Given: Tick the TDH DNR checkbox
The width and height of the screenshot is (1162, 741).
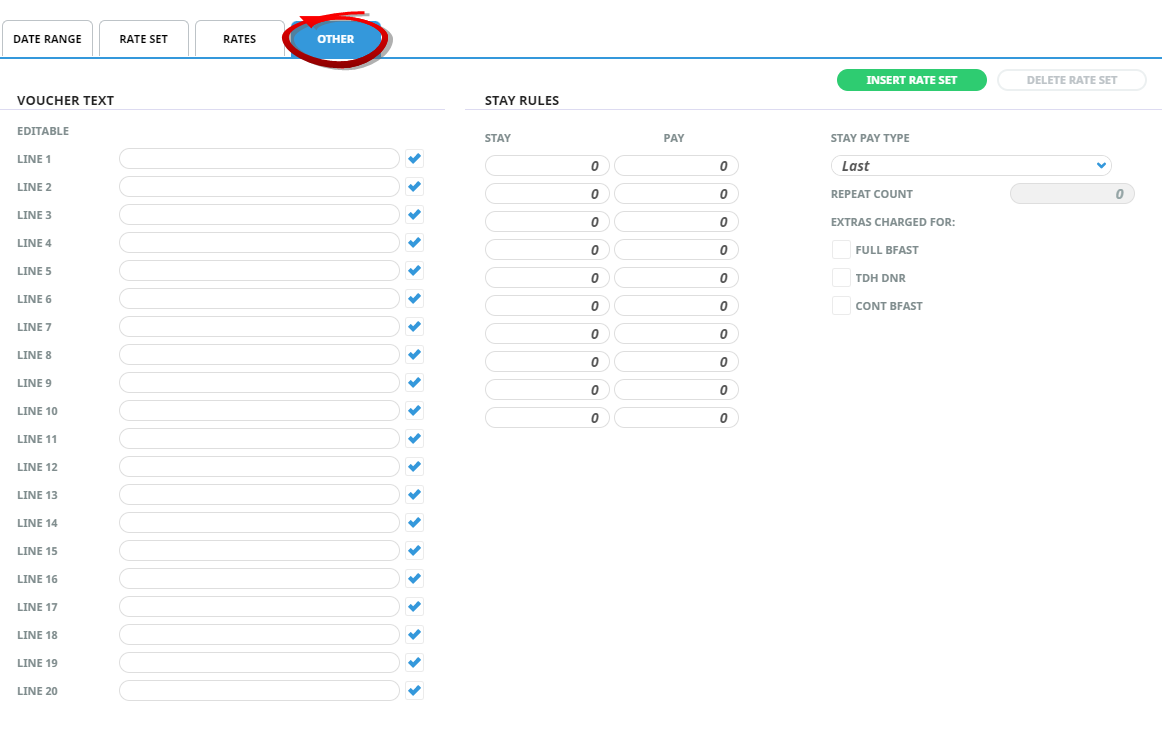Looking at the screenshot, I should [841, 278].
